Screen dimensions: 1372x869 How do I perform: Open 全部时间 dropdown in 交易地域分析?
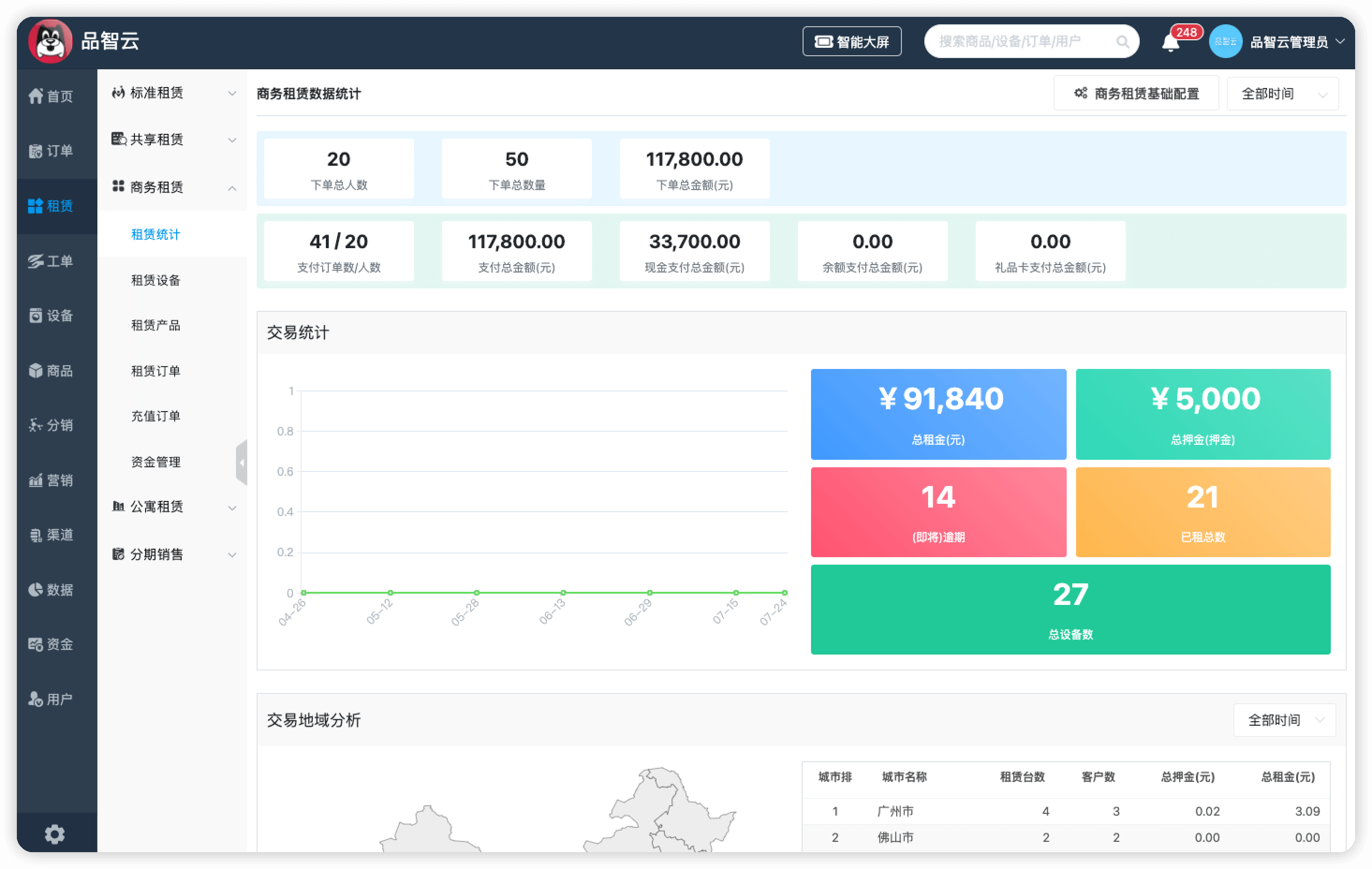(1284, 720)
